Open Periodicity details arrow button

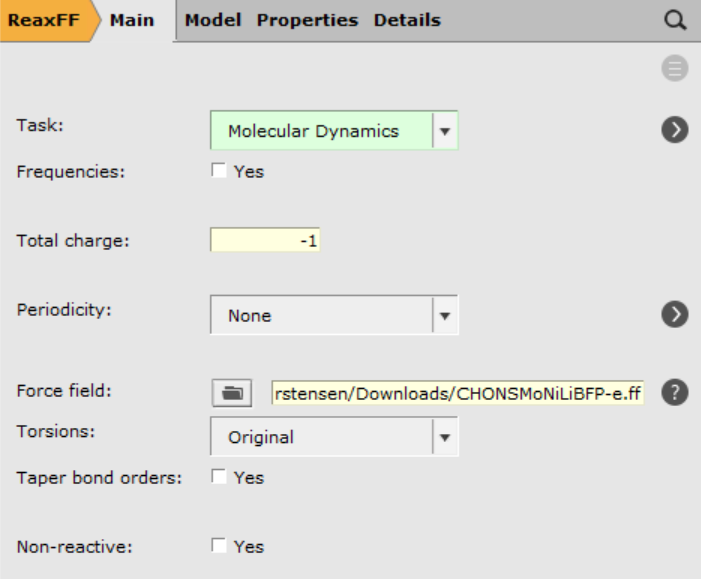click(x=675, y=314)
